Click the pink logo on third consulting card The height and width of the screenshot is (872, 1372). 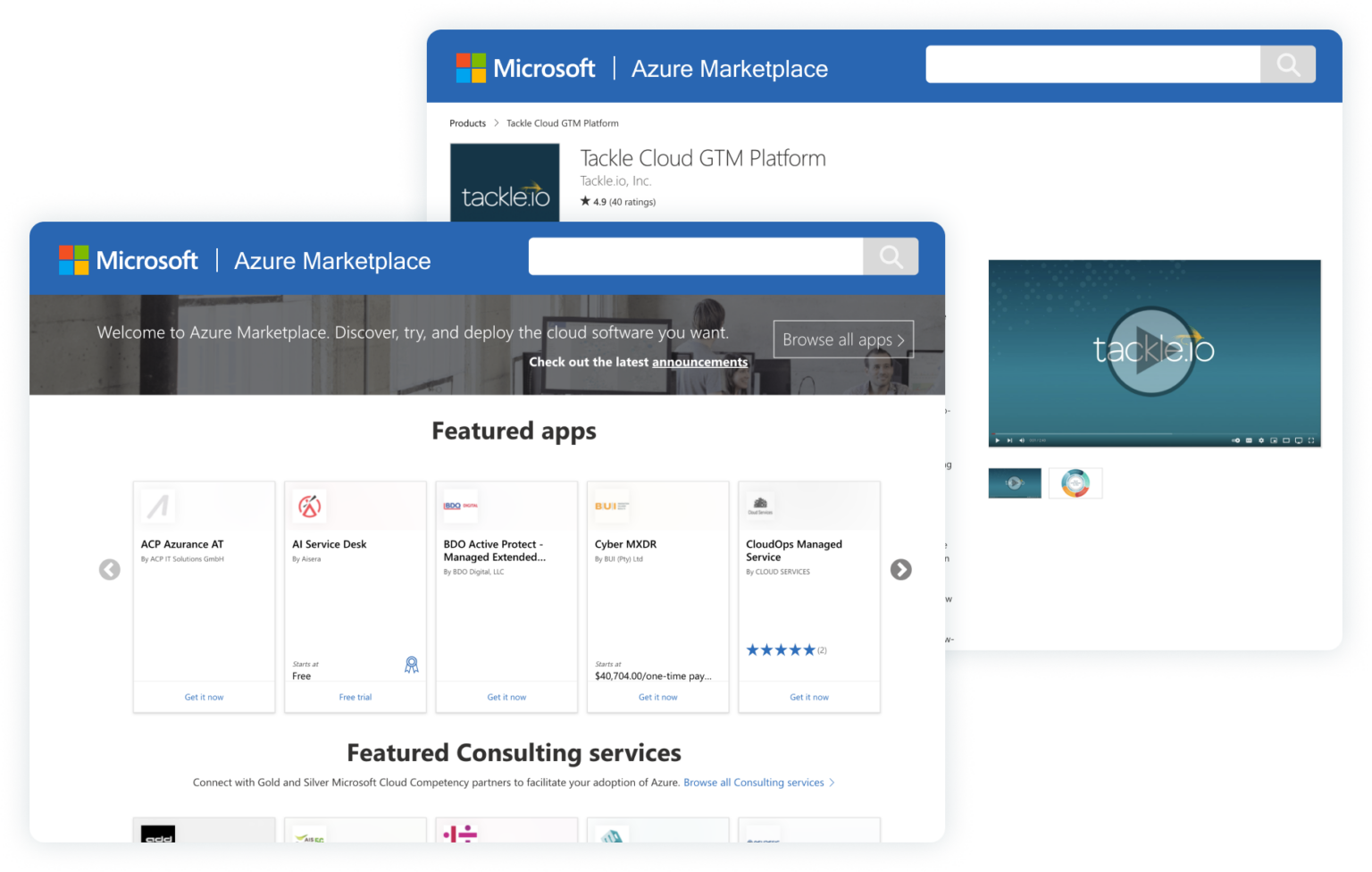pos(461,834)
